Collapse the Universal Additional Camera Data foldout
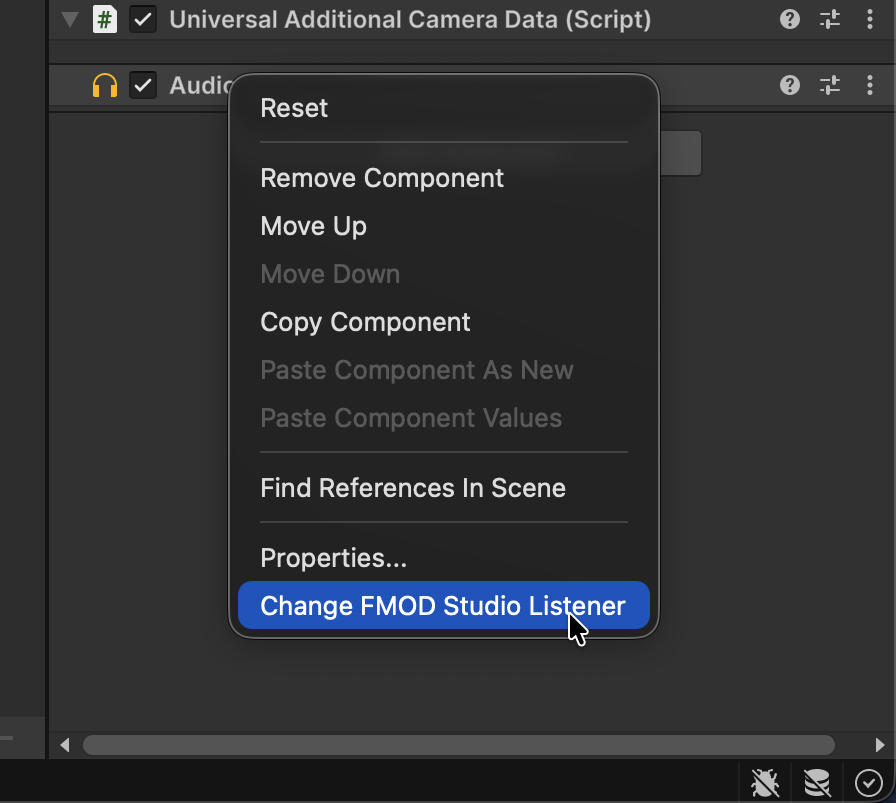Screen dimensions: 896x803 point(70,20)
